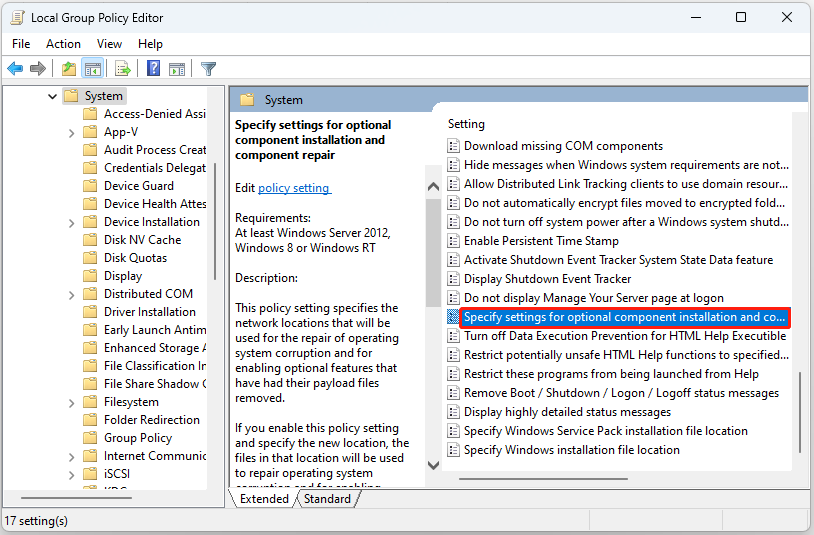Viewport: 814px width, 535px height.
Task: Switch to the Extended tab
Action: click(264, 499)
